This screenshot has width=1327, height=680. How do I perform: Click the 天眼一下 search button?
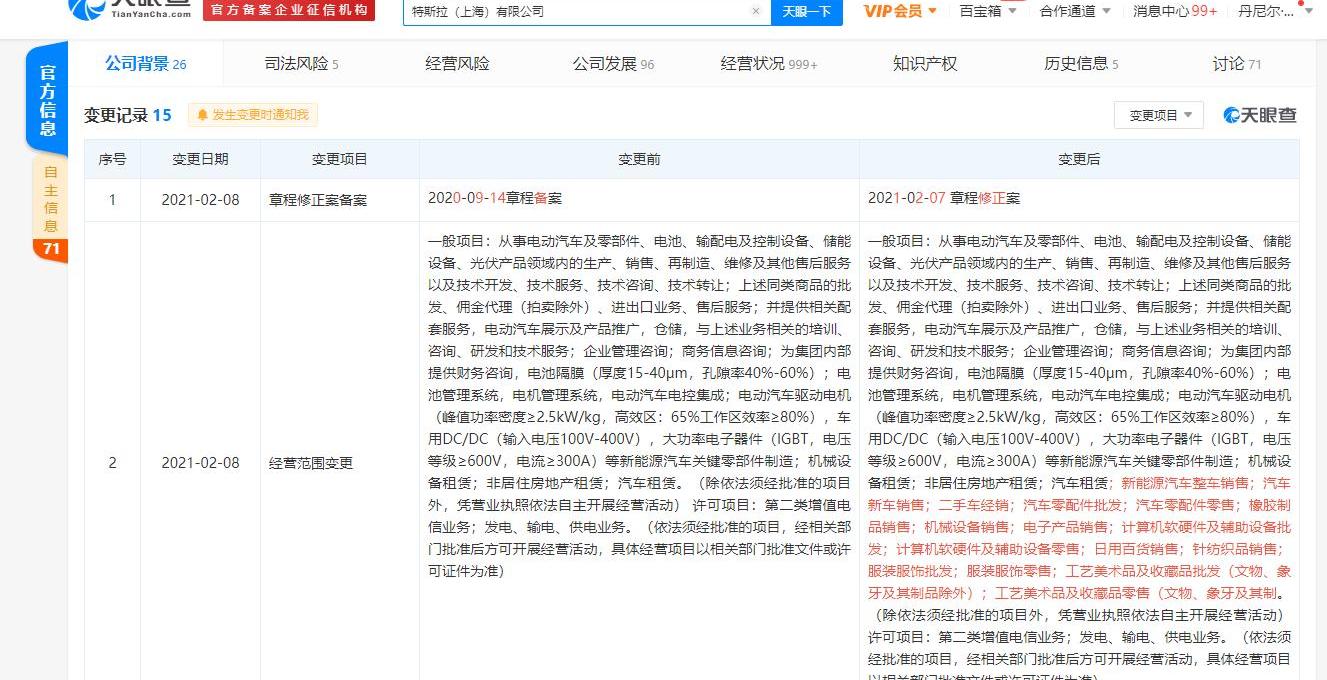[806, 11]
